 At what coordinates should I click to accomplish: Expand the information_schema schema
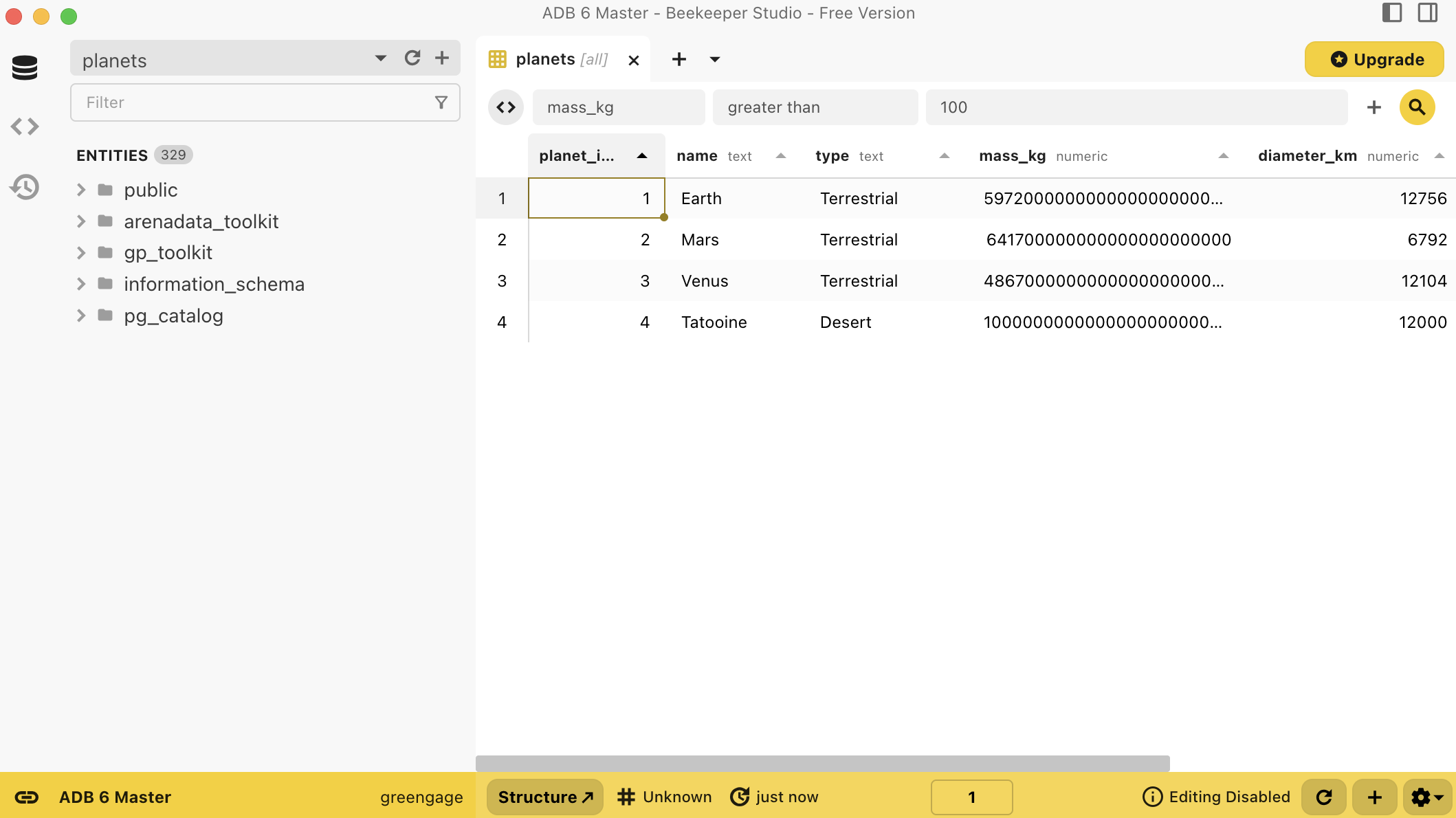point(81,284)
